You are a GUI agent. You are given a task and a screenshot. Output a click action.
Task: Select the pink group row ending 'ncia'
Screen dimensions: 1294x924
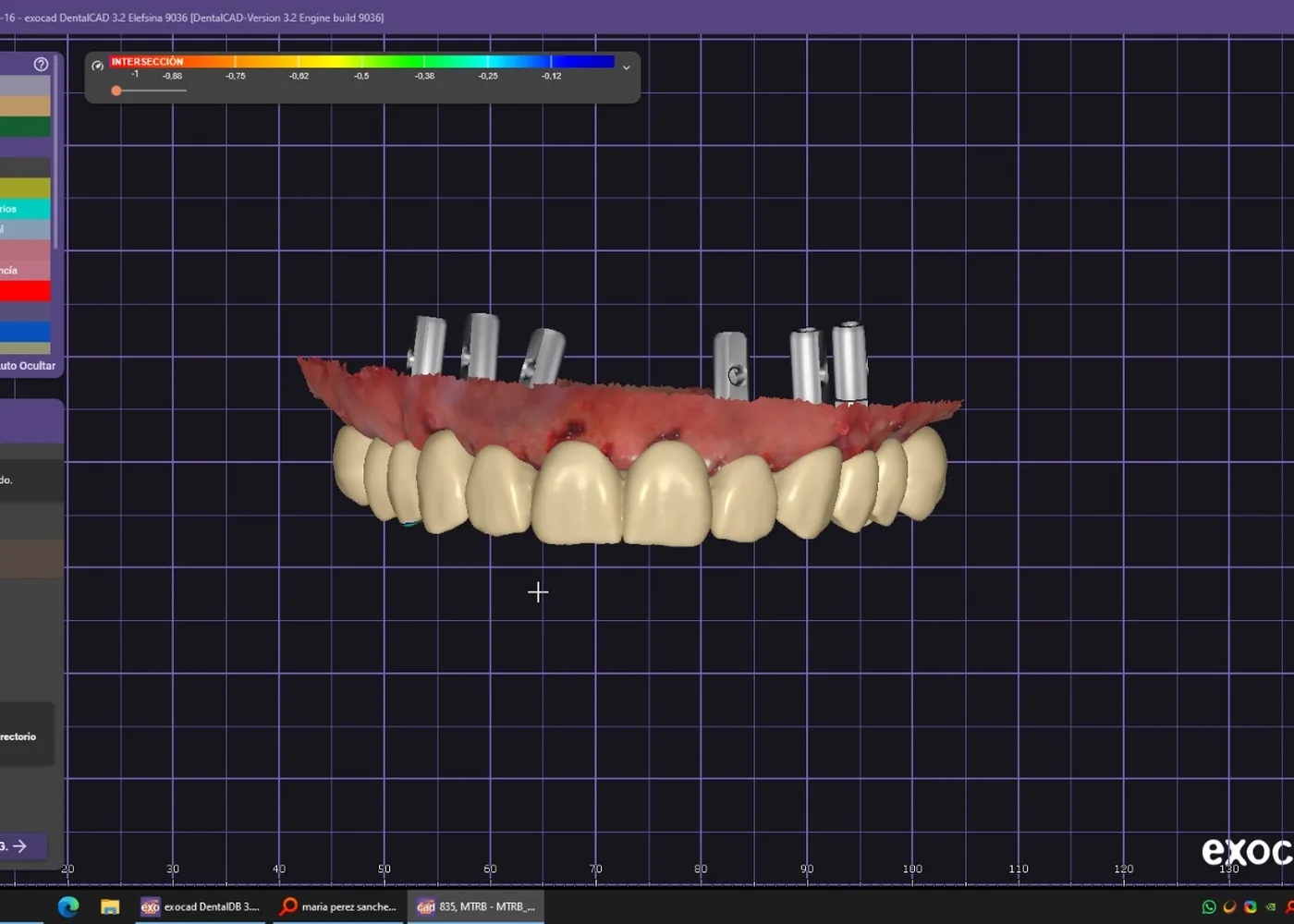point(25,270)
